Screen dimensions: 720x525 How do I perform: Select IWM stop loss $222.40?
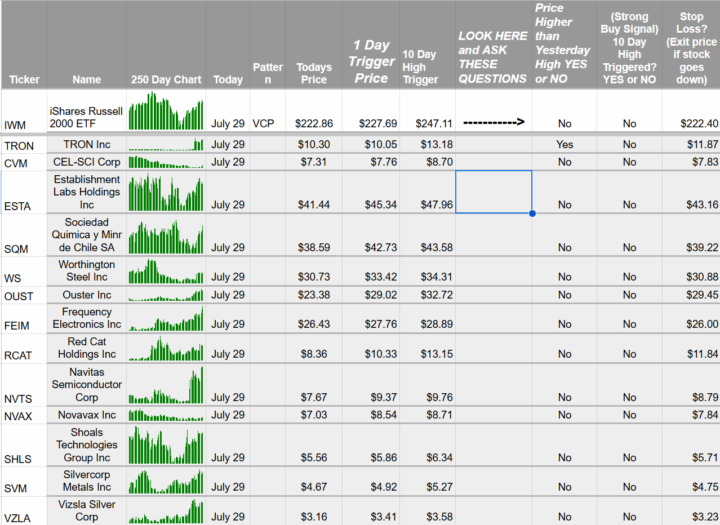(x=699, y=124)
